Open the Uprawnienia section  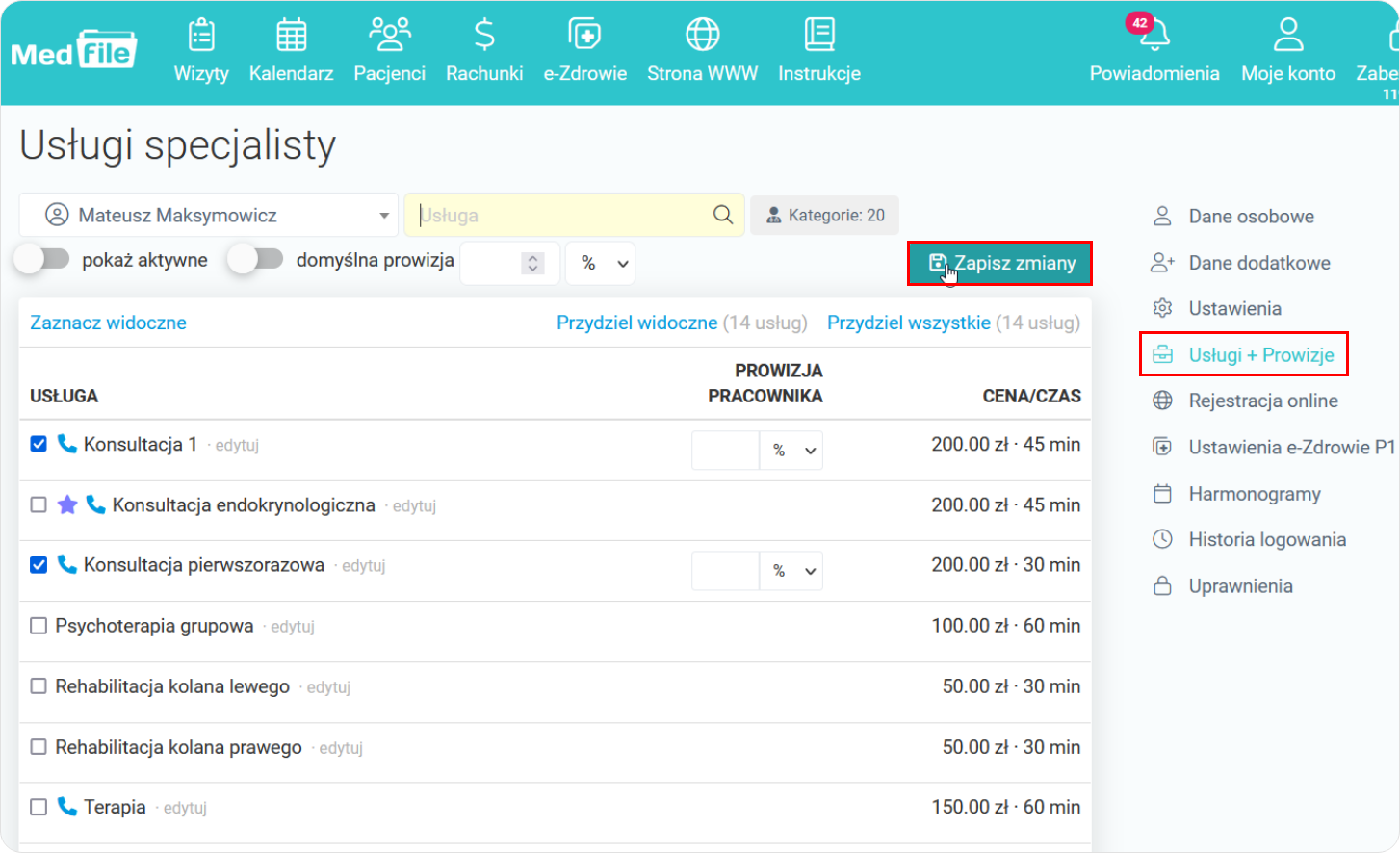(x=1240, y=585)
